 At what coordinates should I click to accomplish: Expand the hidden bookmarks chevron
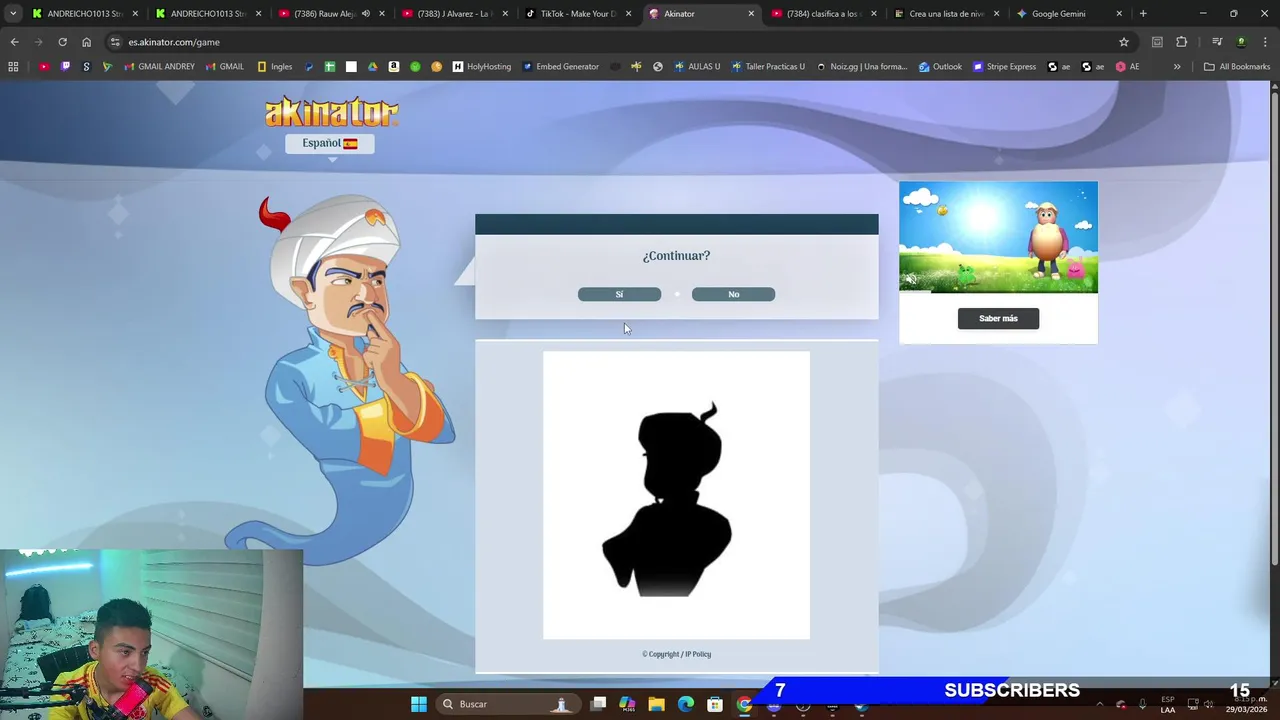coord(1177,67)
